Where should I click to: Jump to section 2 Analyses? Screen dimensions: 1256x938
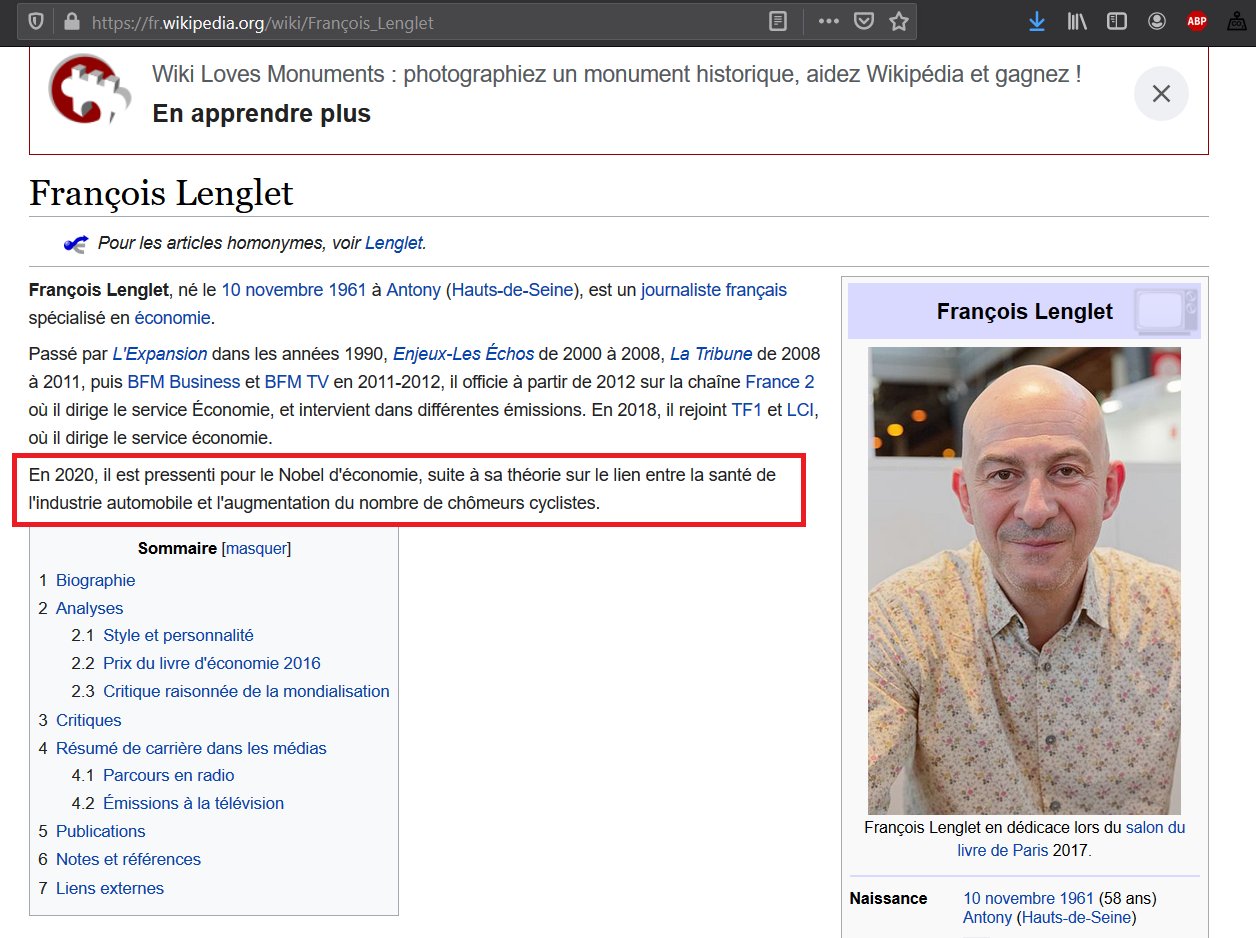(x=90, y=608)
